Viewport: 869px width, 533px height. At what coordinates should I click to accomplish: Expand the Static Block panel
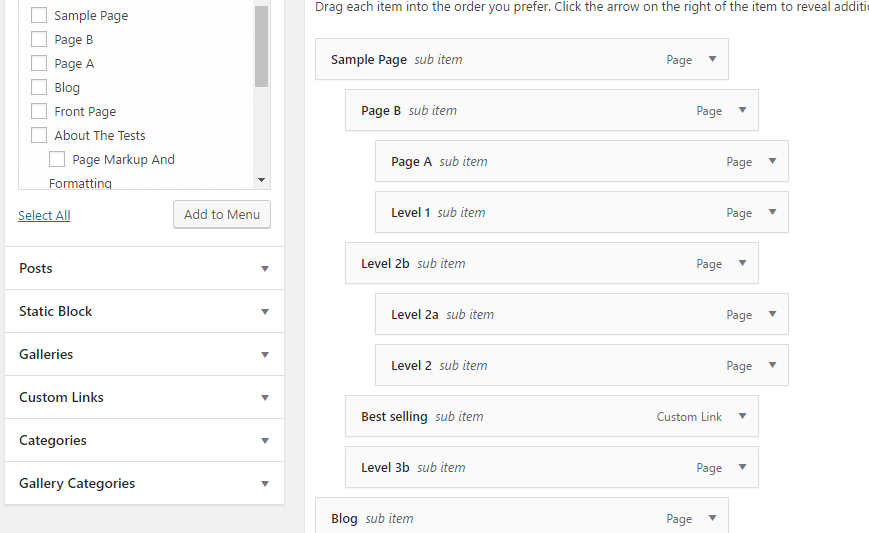pos(145,311)
